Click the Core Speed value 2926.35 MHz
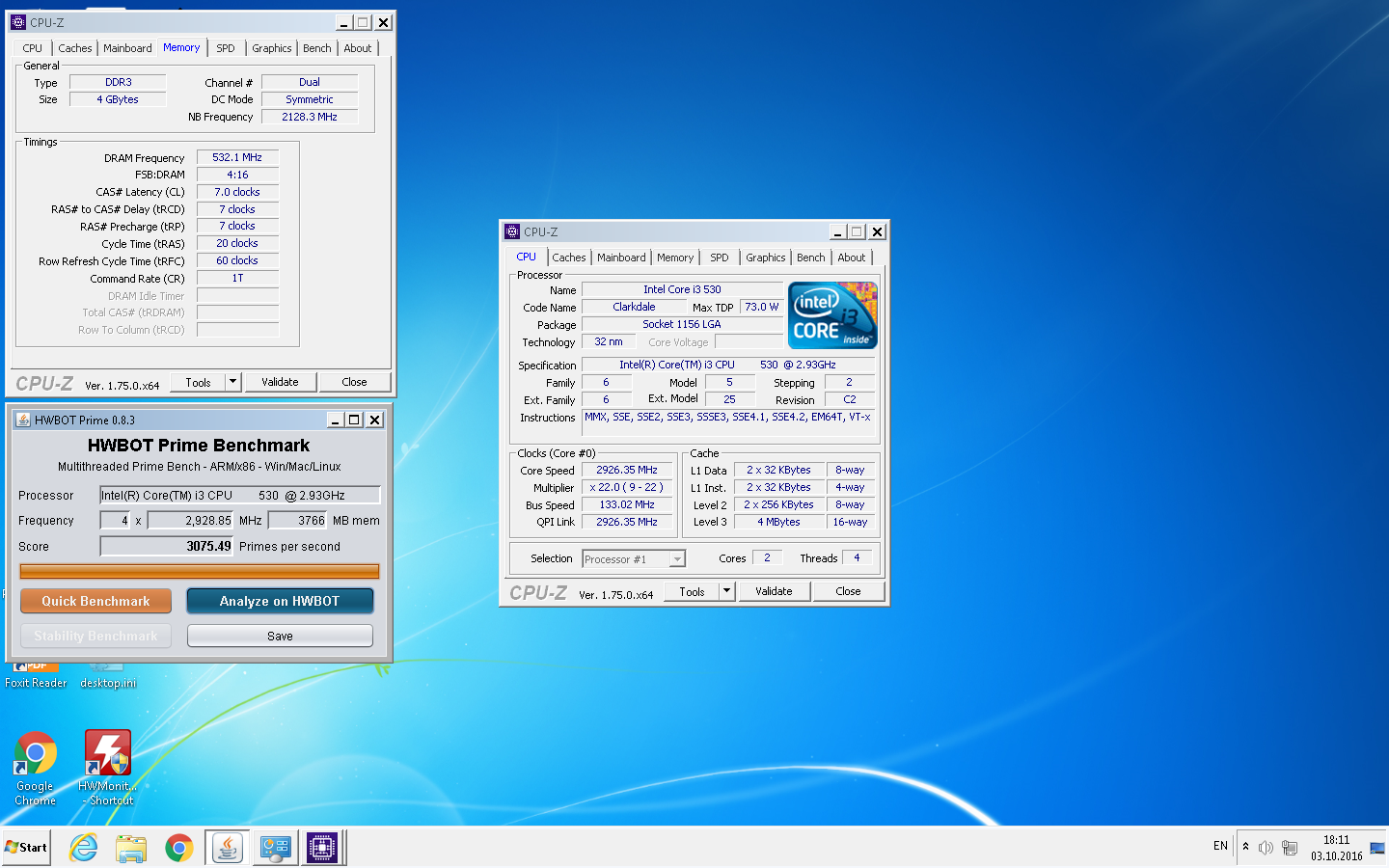 (x=627, y=470)
